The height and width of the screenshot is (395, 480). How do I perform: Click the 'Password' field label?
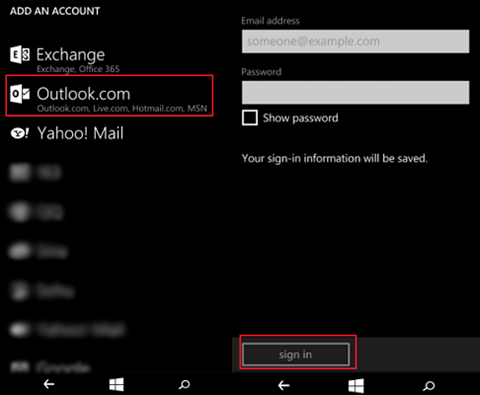coord(261,72)
